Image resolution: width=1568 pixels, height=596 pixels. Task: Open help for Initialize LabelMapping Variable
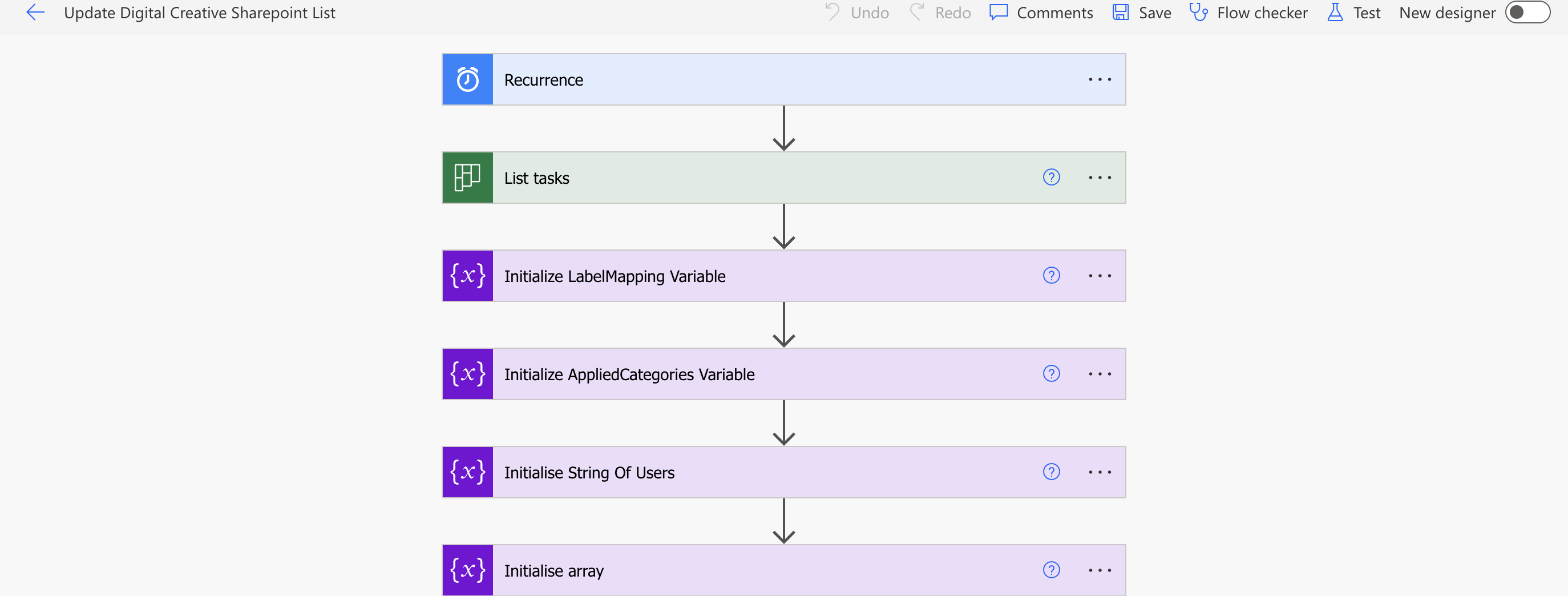pyautogui.click(x=1051, y=275)
